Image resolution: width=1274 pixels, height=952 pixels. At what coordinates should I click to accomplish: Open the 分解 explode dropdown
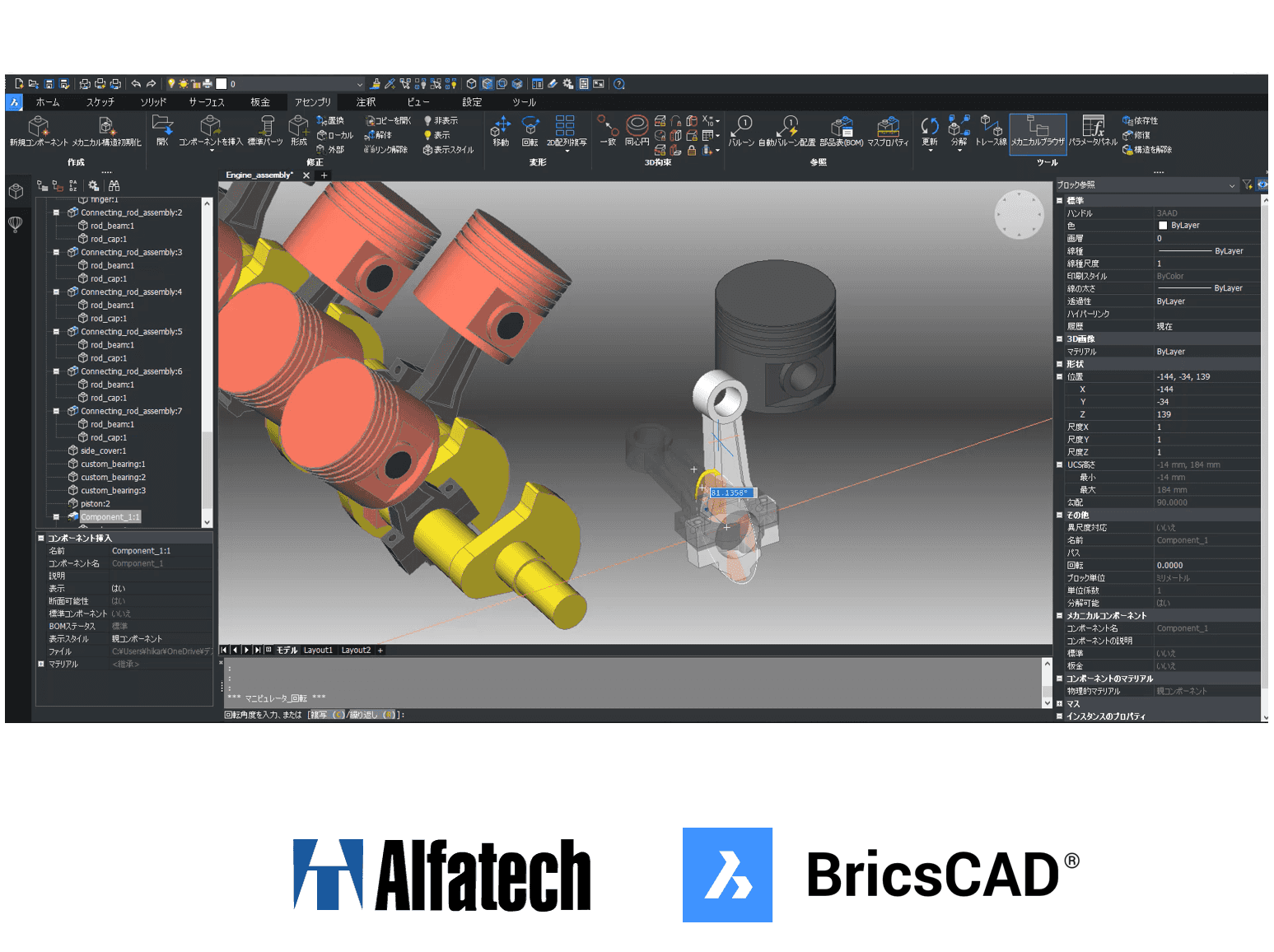point(959,151)
